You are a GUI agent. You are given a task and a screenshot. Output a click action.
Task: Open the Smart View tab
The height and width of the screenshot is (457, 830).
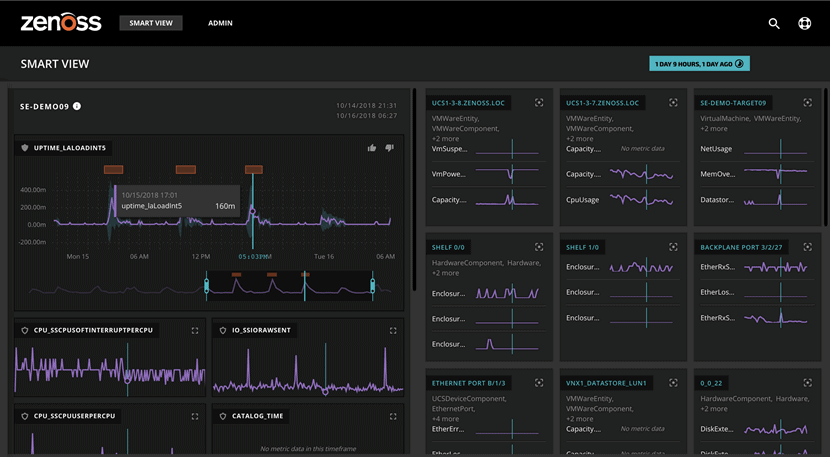click(151, 23)
